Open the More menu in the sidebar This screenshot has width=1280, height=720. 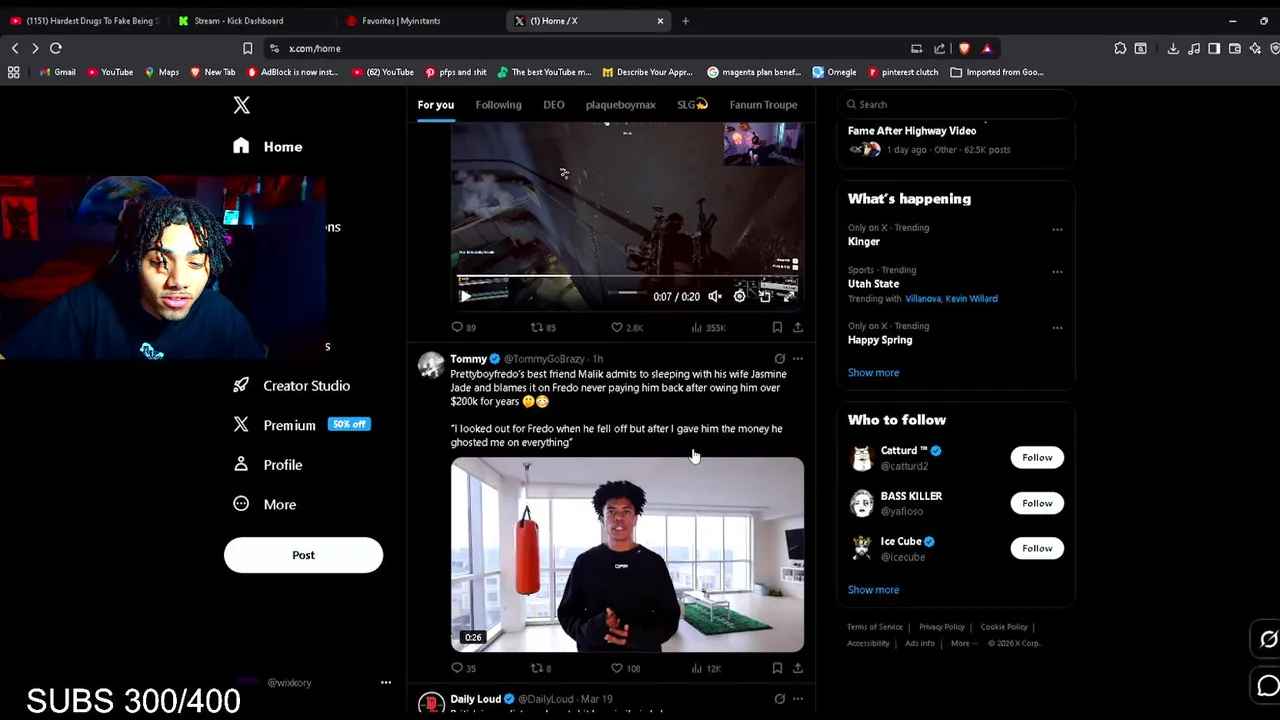(x=264, y=504)
